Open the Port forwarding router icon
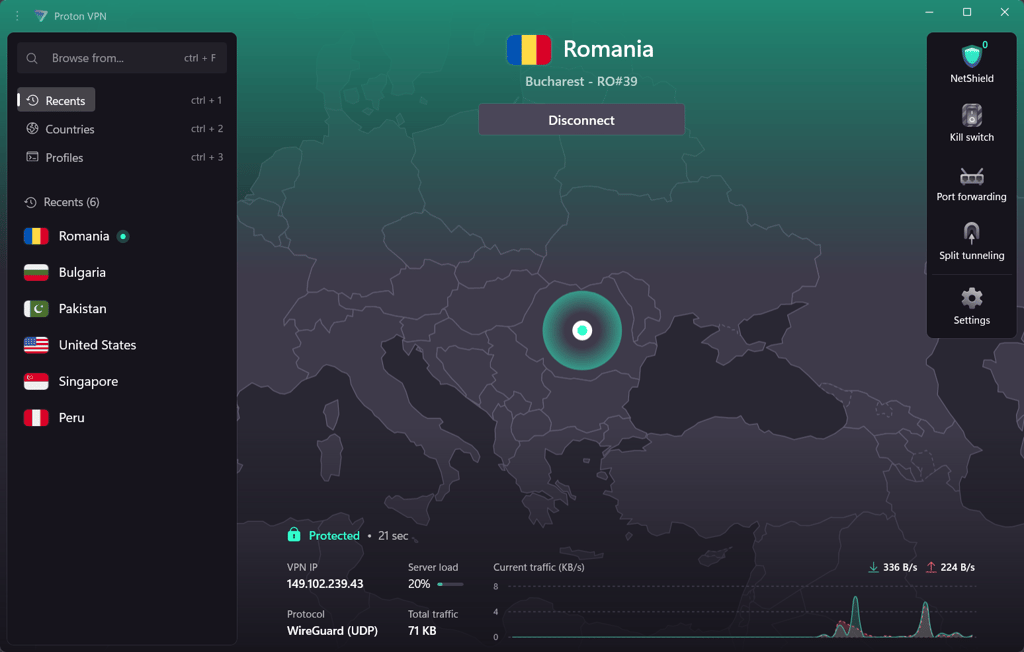This screenshot has width=1024, height=652. [971, 176]
